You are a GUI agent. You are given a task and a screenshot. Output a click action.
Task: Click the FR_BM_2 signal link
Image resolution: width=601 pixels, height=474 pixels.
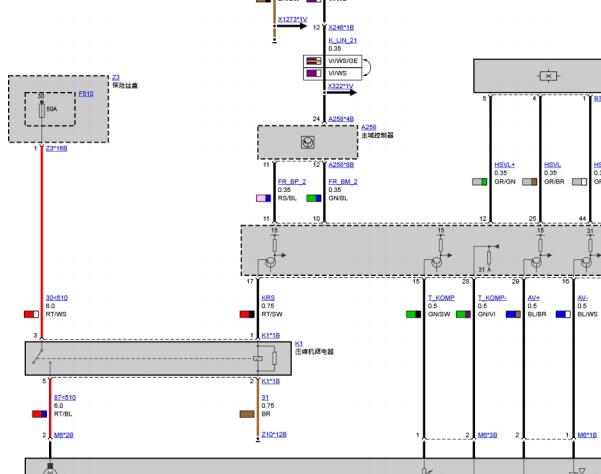[343, 181]
